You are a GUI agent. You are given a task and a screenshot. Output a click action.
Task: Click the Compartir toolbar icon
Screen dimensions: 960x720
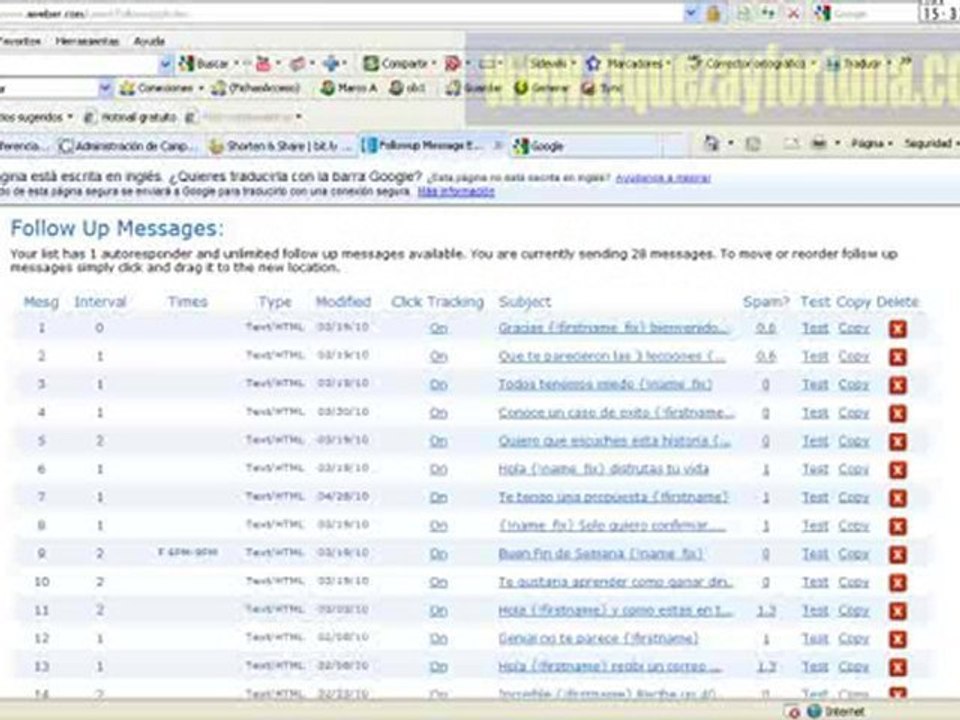[371, 63]
